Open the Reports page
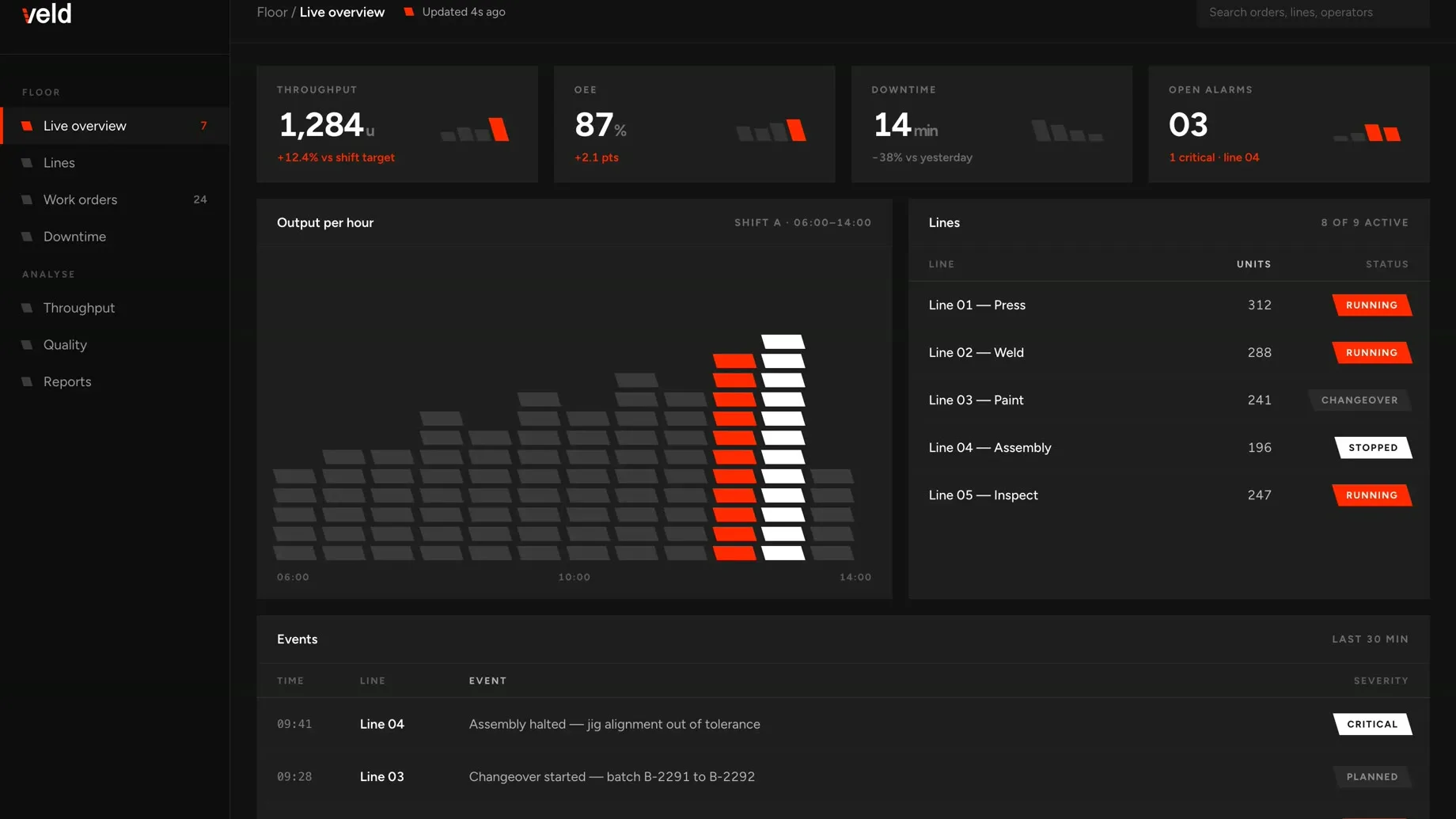This screenshot has height=819, width=1456. click(115, 381)
